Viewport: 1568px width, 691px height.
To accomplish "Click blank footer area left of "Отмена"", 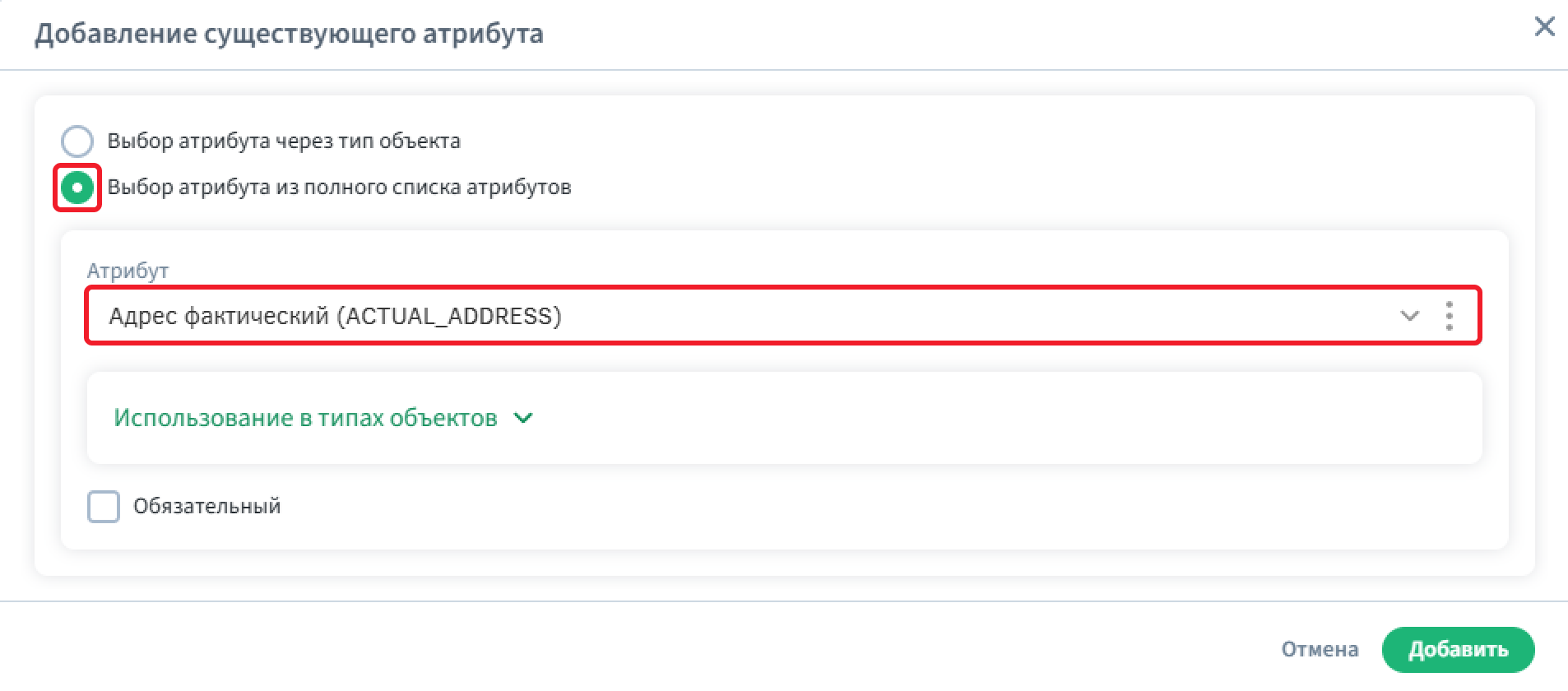I will [658, 649].
